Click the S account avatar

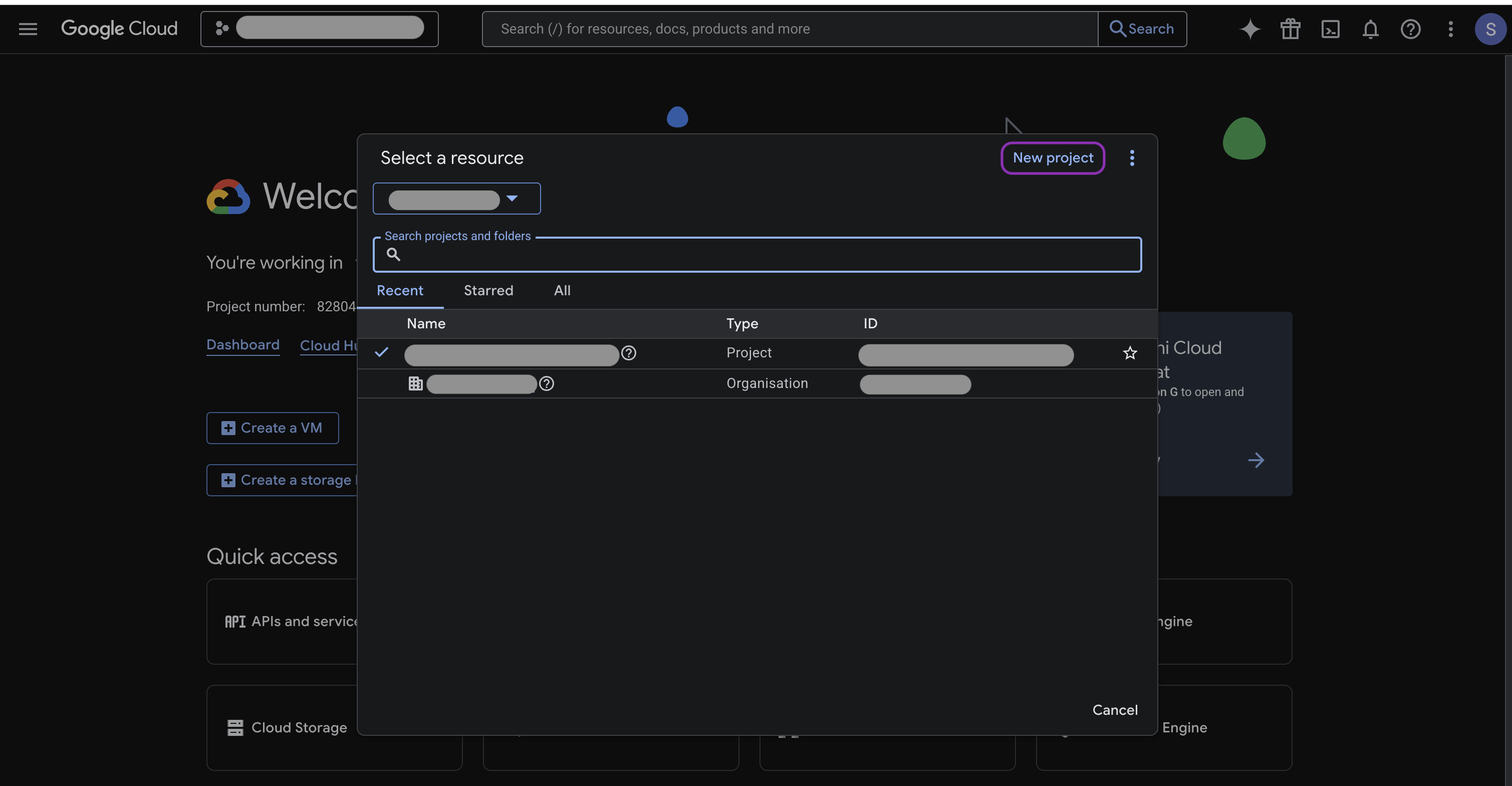tap(1489, 29)
